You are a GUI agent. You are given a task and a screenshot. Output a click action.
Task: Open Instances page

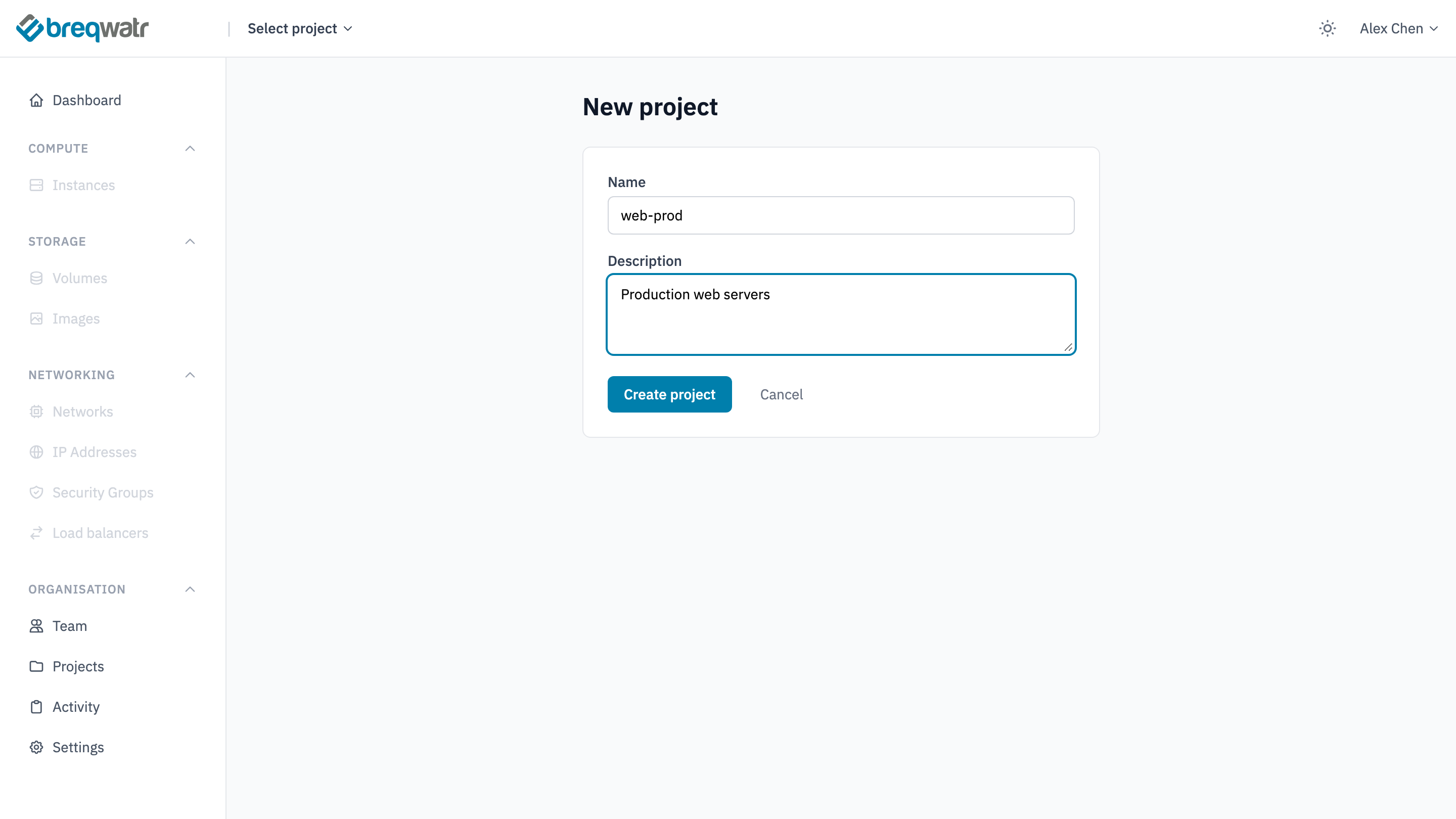83,186
